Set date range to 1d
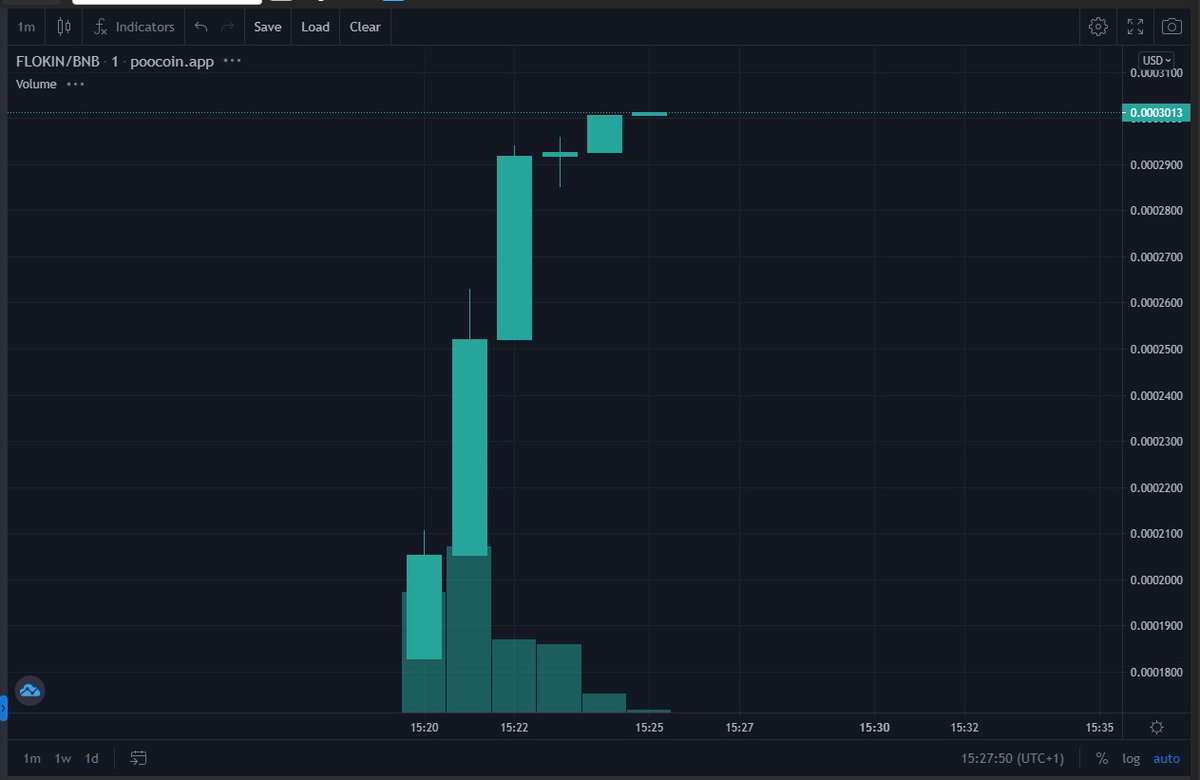 (91, 758)
